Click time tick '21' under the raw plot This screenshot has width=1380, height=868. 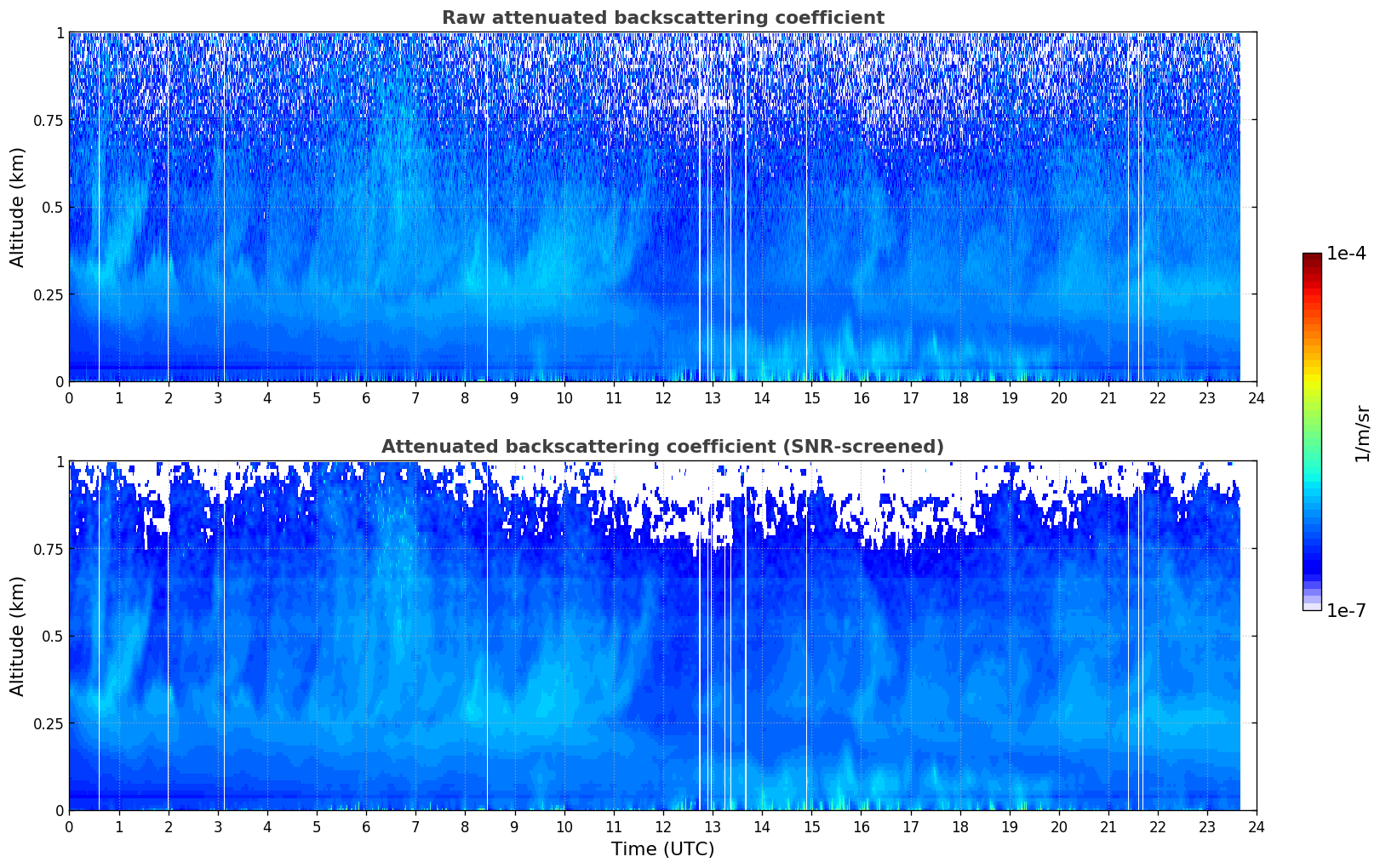[1108, 397]
